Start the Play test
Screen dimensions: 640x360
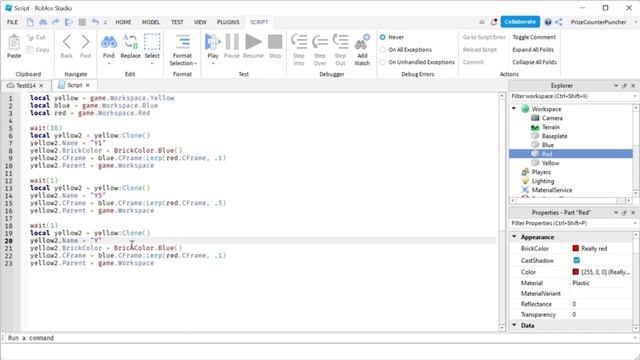213,42
